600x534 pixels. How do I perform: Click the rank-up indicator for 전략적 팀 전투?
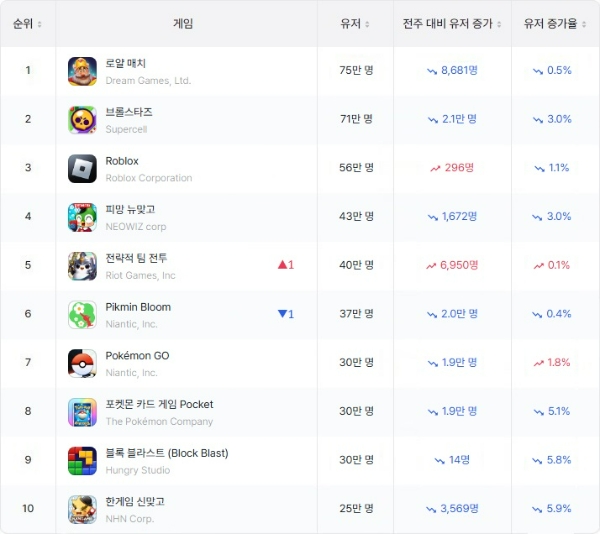(286, 265)
